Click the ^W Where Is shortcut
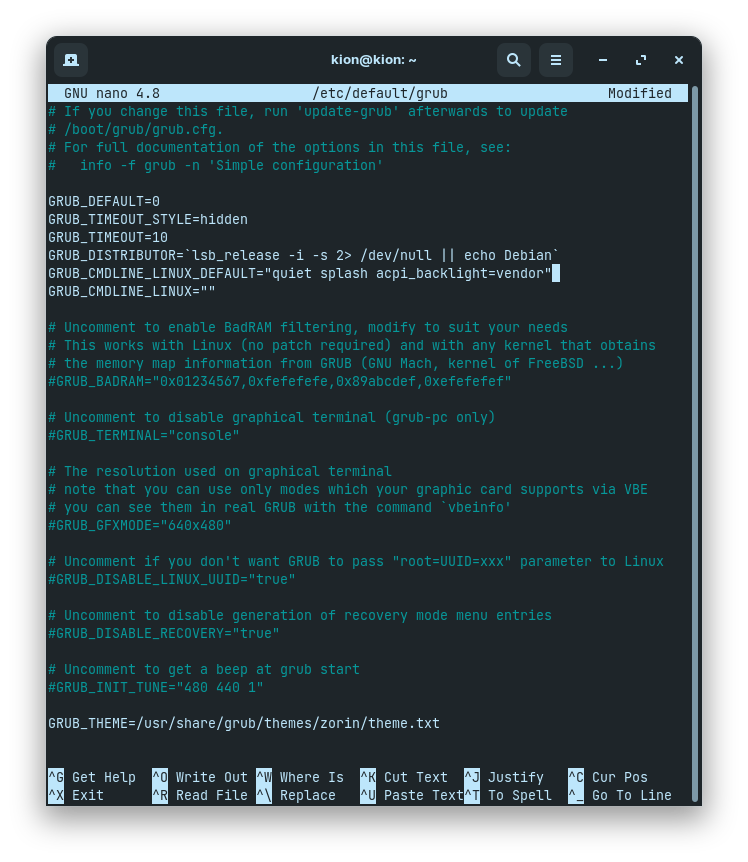The width and height of the screenshot is (748, 862). pyautogui.click(x=300, y=777)
